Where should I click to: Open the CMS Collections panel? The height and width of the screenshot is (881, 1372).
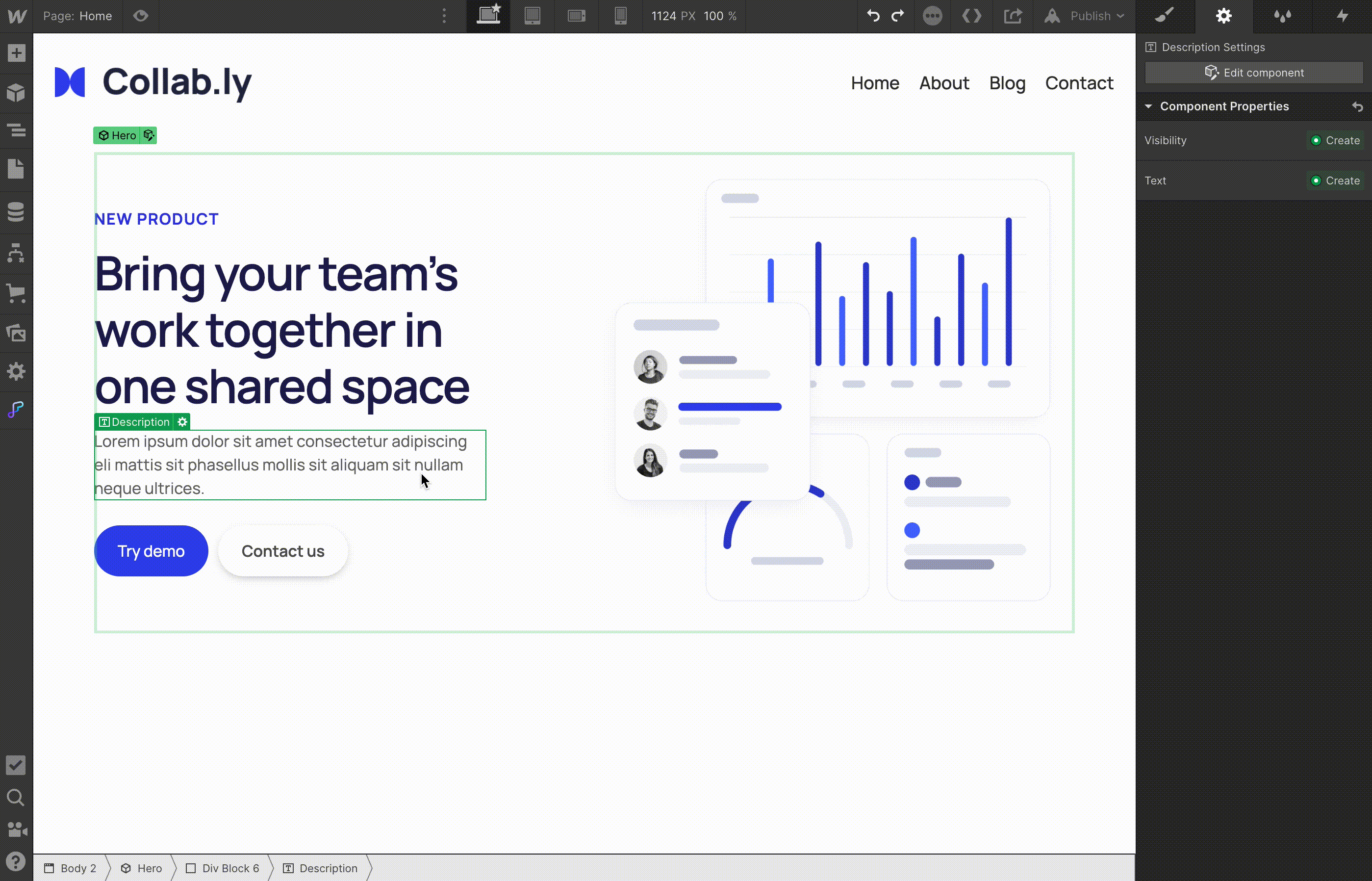[x=16, y=212]
